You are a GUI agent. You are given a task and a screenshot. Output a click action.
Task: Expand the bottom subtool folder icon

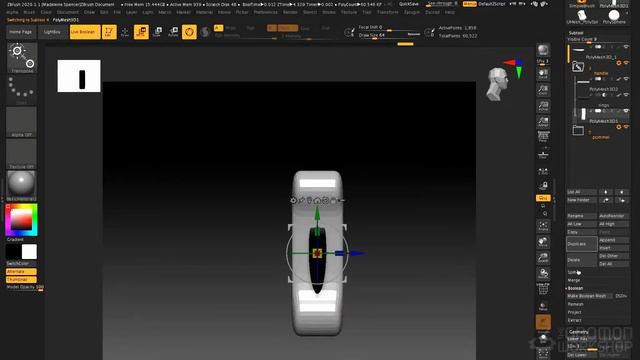tap(578, 130)
